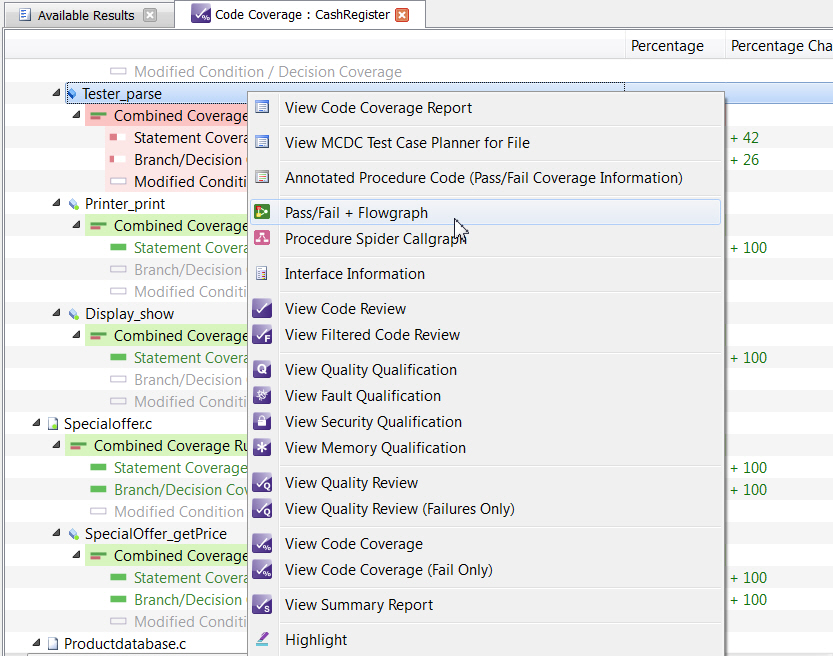Screen dimensions: 833x656
Task: Click the Pass/Fail + Flowgraph icon
Action: 262,213
